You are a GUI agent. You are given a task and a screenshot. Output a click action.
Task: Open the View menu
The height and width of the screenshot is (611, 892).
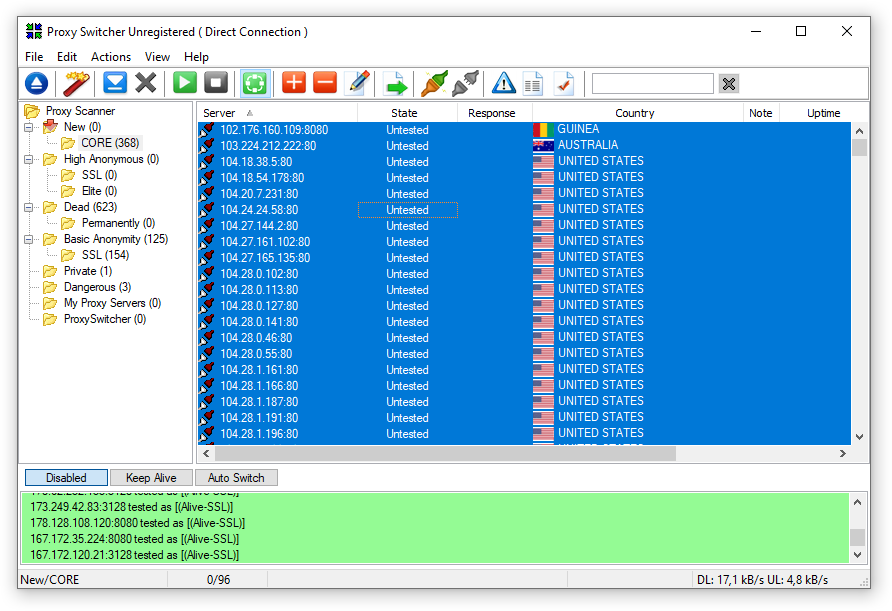coord(157,57)
